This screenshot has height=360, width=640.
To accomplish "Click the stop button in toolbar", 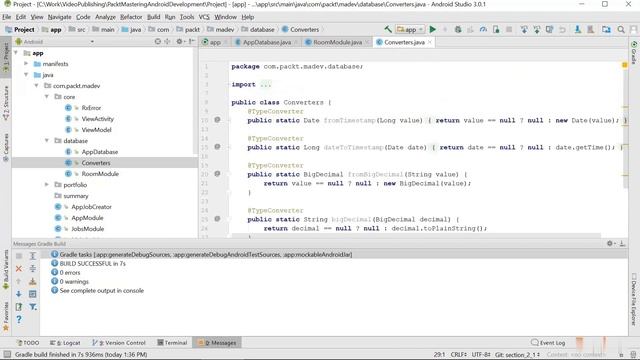I will pyautogui.click(x=509, y=29).
